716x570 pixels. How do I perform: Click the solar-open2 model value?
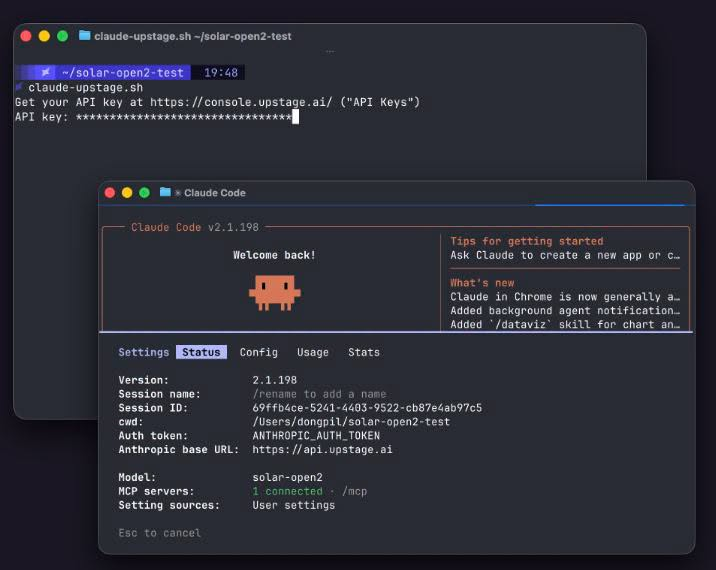(288, 477)
